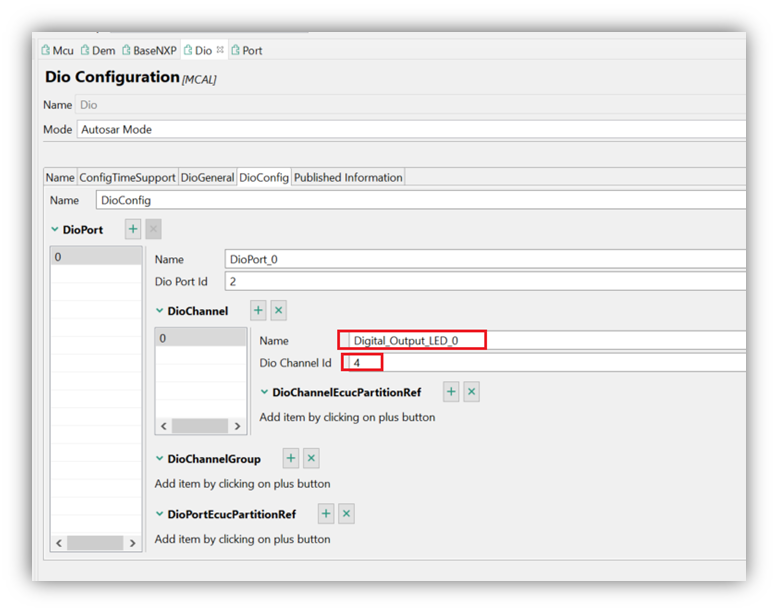The width and height of the screenshot is (778, 613).
Task: Collapse the DioChannel section
Action: click(159, 311)
